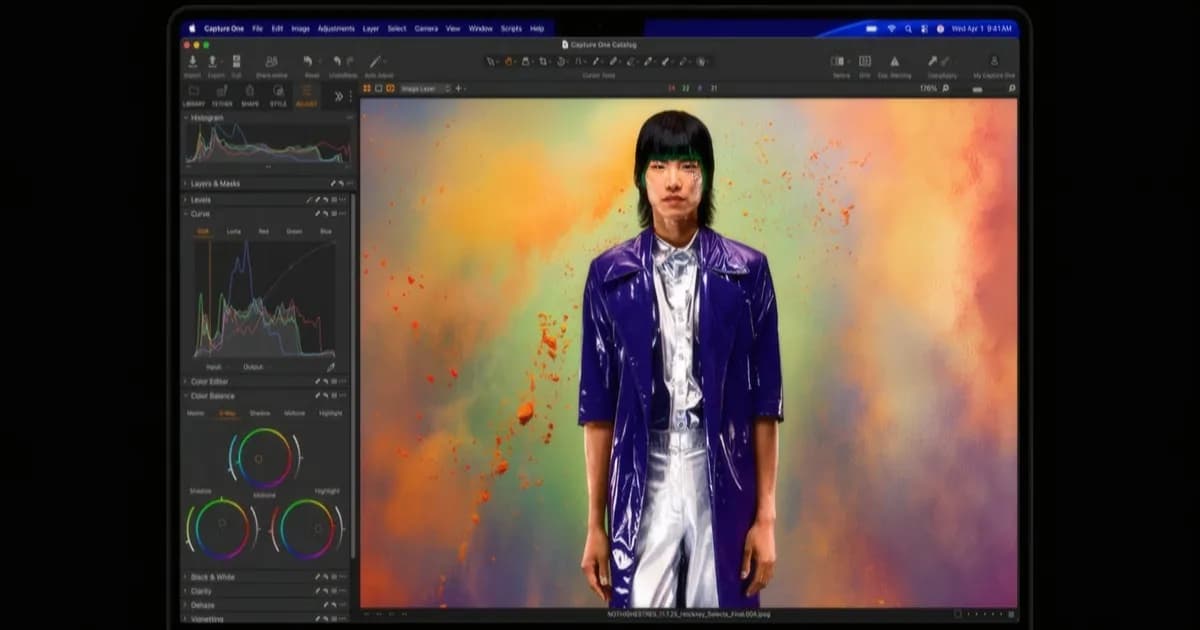Open the Layer menu
1200x630 pixels.
point(371,29)
